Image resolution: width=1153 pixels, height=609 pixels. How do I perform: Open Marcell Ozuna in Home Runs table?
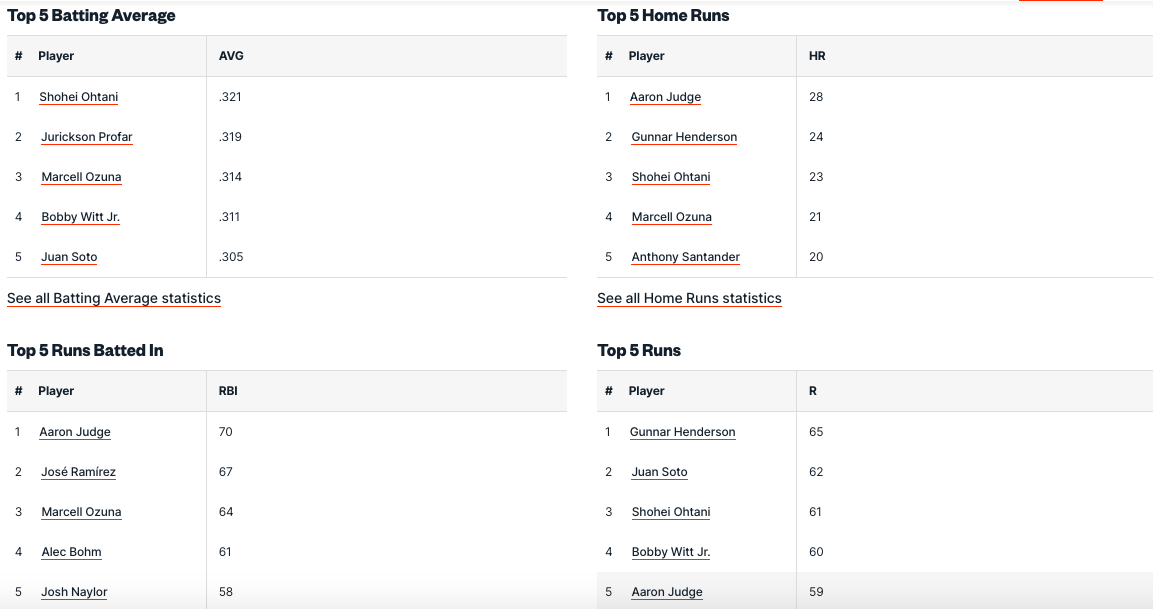(x=672, y=217)
